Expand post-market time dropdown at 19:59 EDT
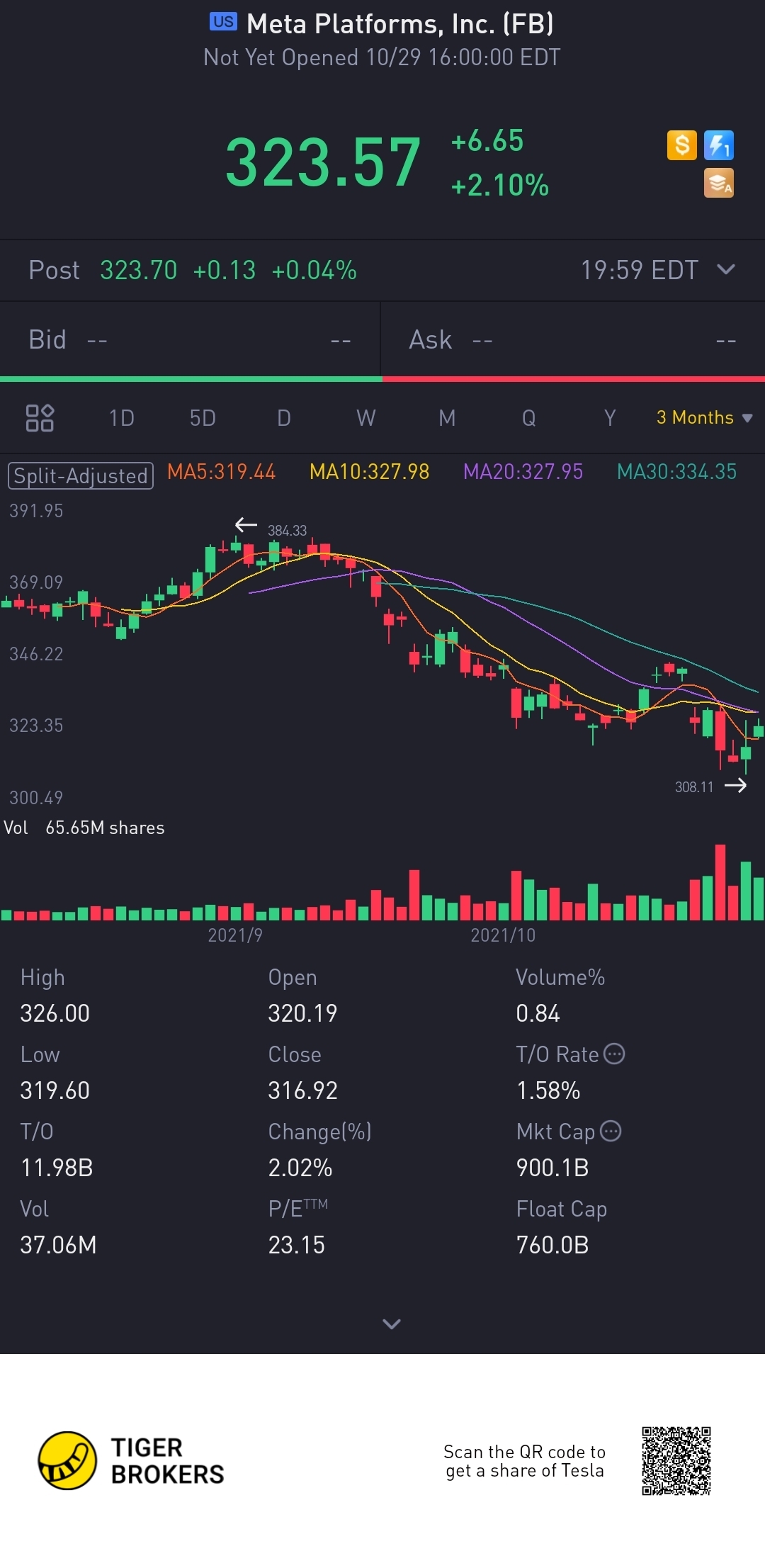The image size is (765, 1568). coord(658,270)
